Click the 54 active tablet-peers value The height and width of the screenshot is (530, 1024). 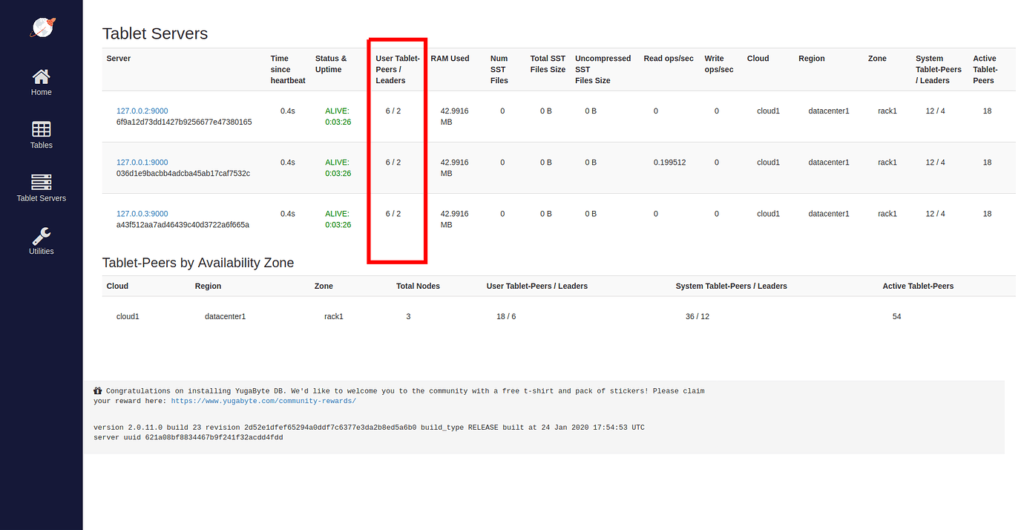[x=897, y=317]
